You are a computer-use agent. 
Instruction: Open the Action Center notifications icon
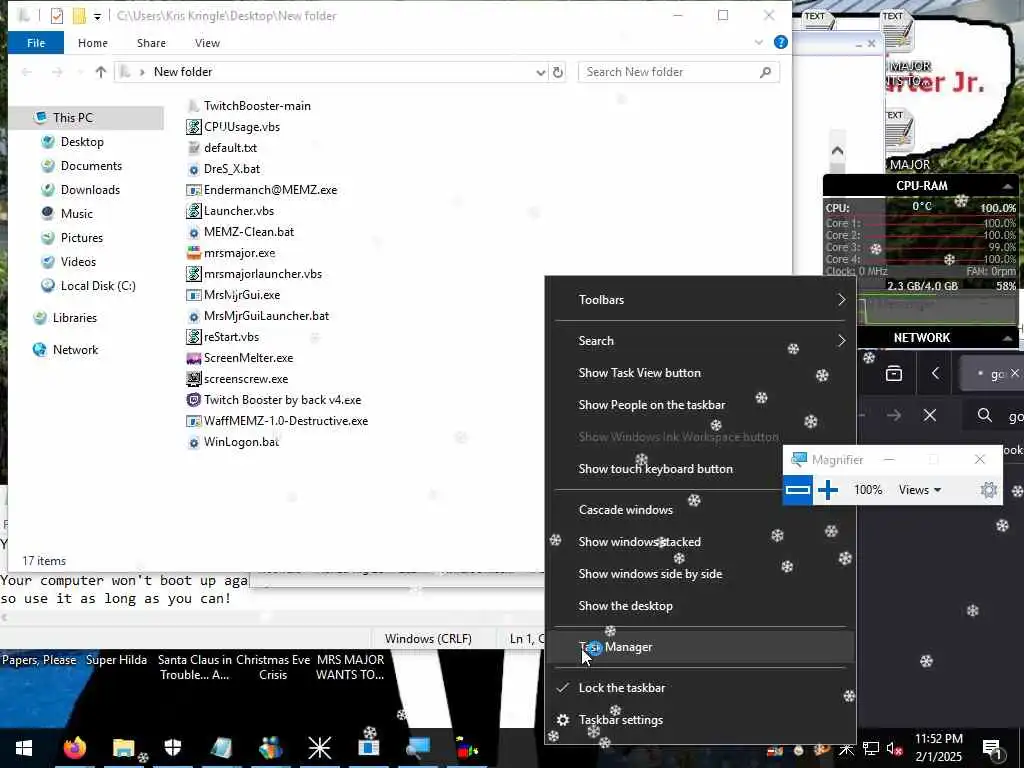(x=993, y=748)
